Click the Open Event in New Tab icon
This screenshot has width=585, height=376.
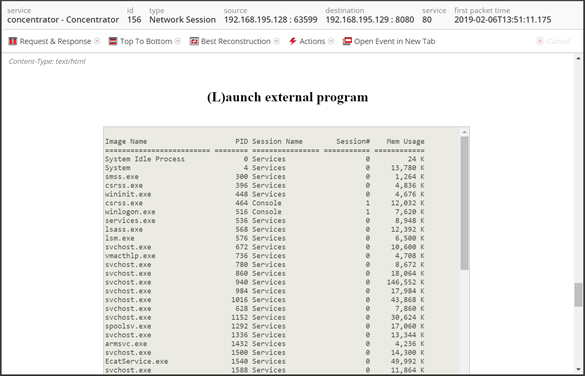(347, 41)
